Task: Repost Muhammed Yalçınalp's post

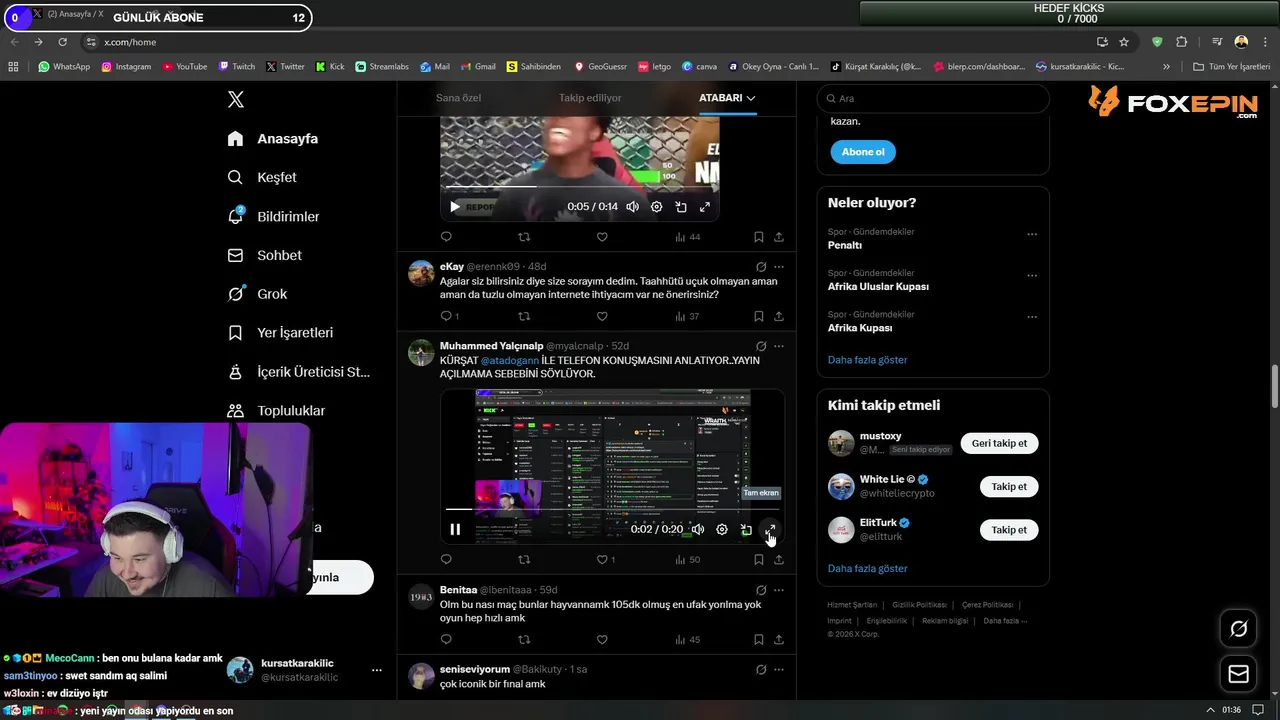Action: coord(524,559)
